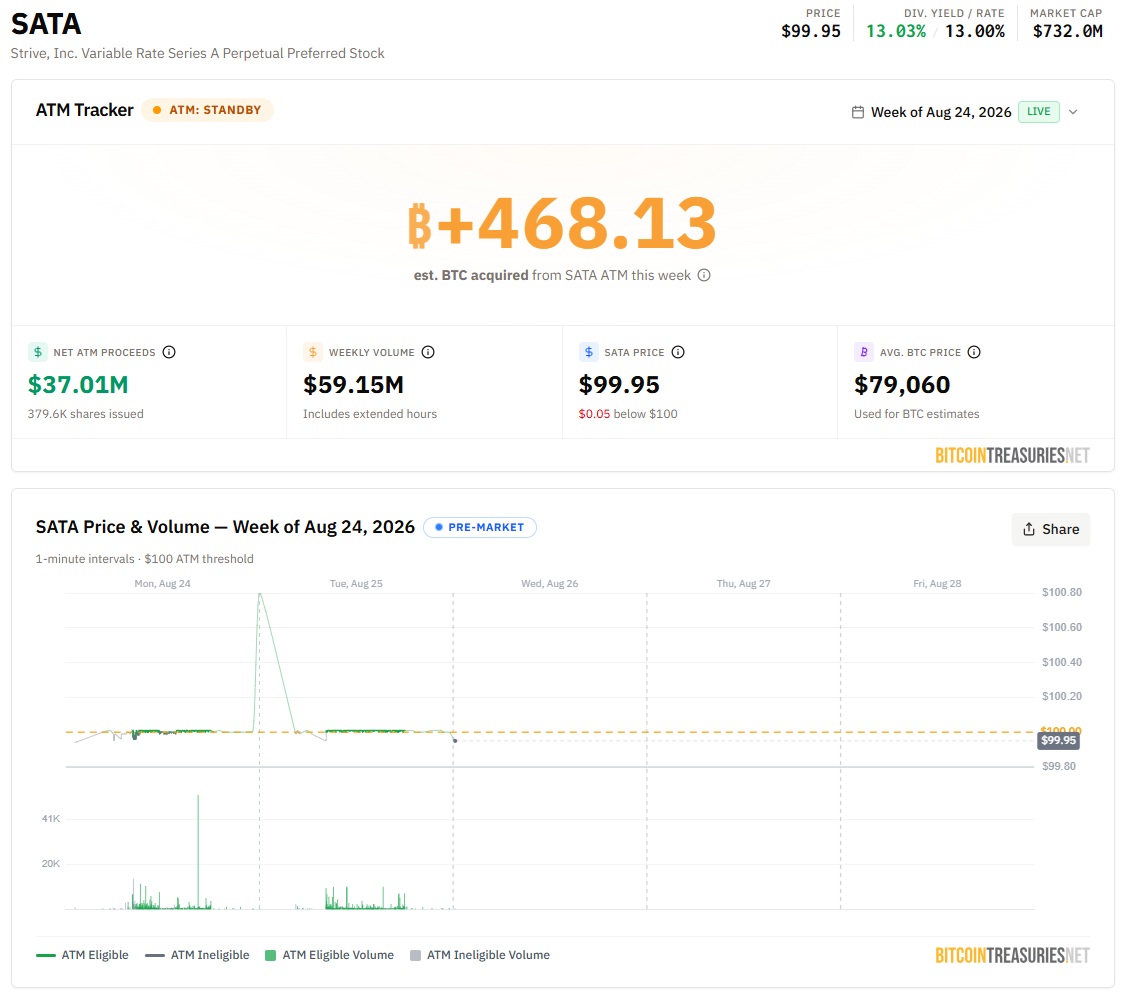Click the SATA ticker heading
Viewport: 1121px width, 998px height.
tap(46, 24)
